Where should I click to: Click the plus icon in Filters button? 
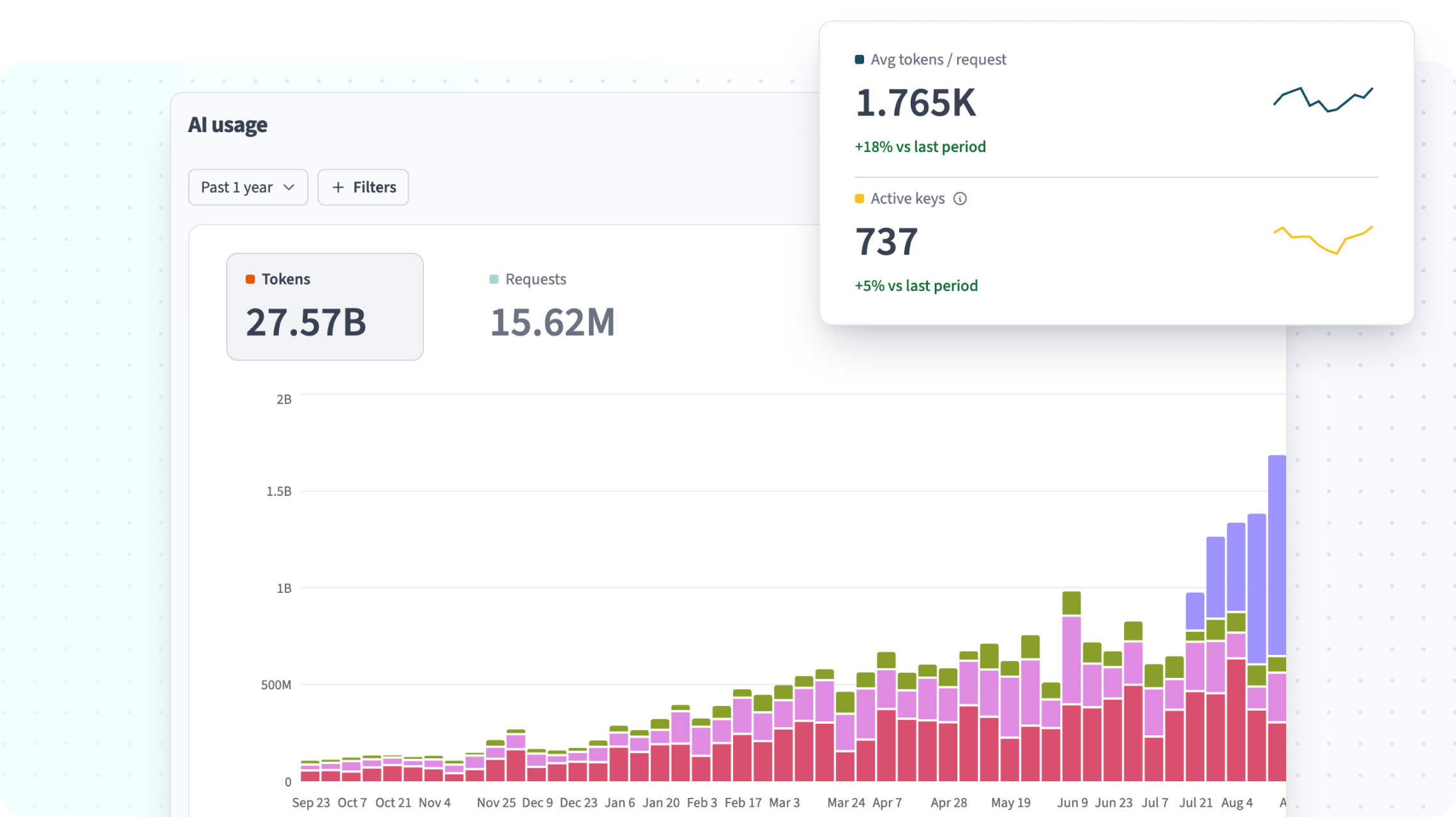(x=338, y=187)
